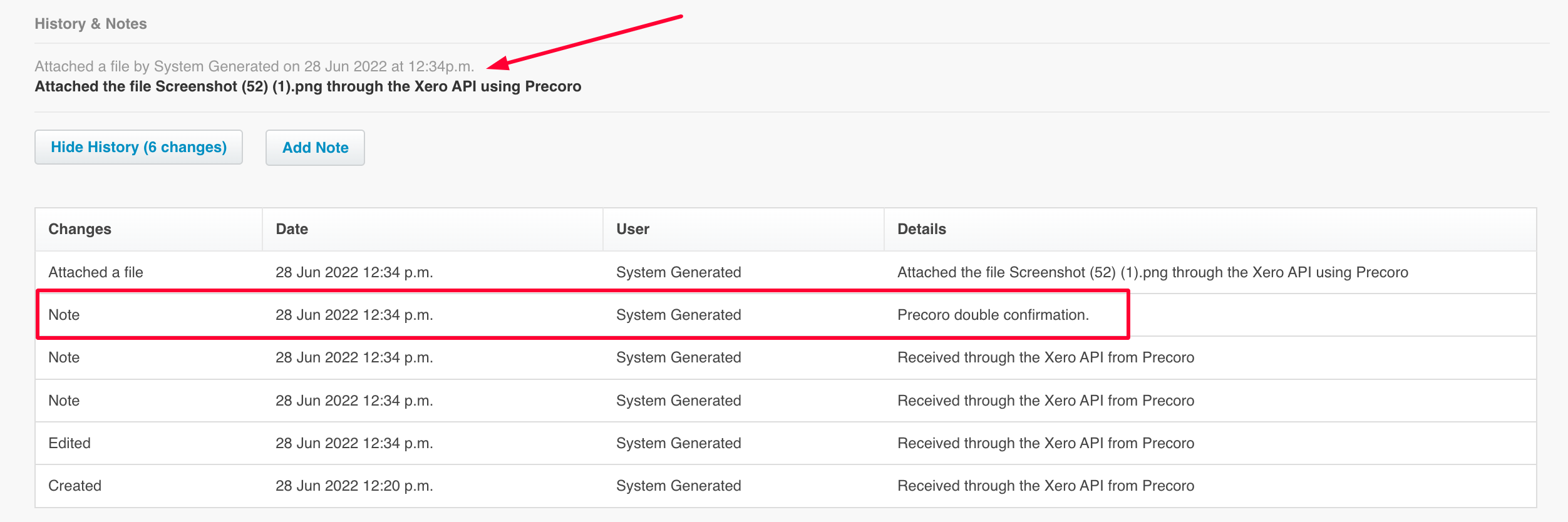
Task: Click the 12:20 p.m. date cell
Action: tap(354, 486)
